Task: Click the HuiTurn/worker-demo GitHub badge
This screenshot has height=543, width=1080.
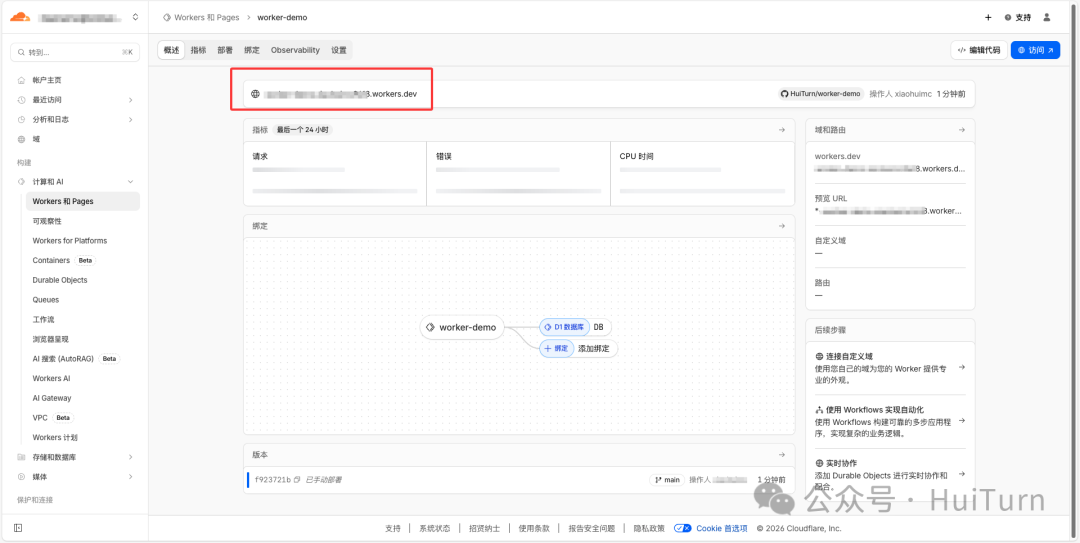Action: pyautogui.click(x=821, y=94)
